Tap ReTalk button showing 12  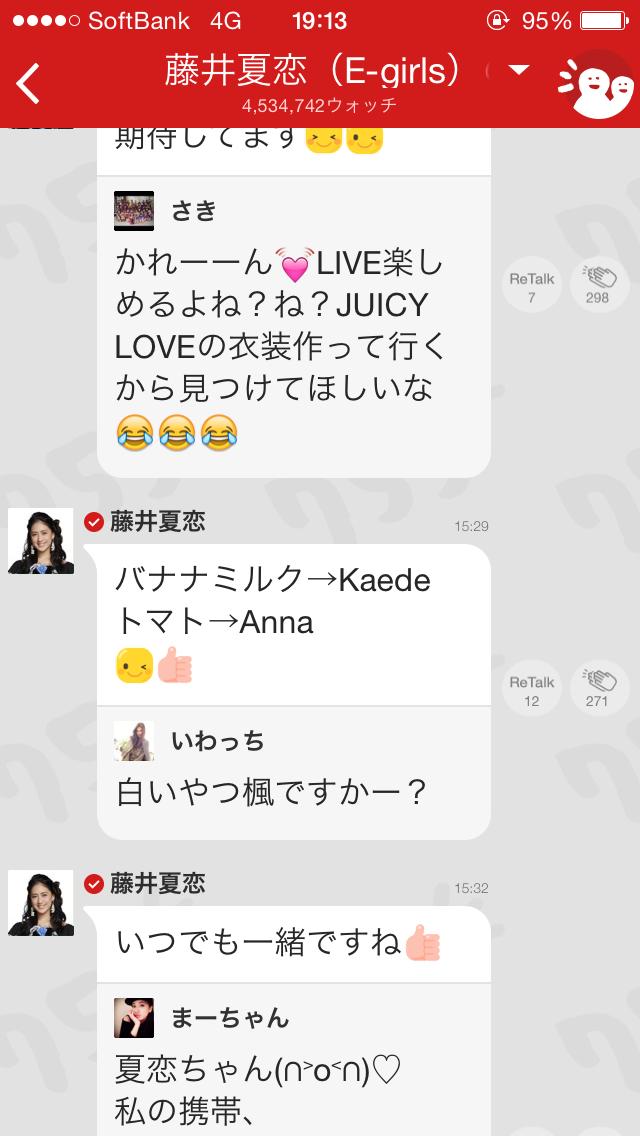point(531,690)
